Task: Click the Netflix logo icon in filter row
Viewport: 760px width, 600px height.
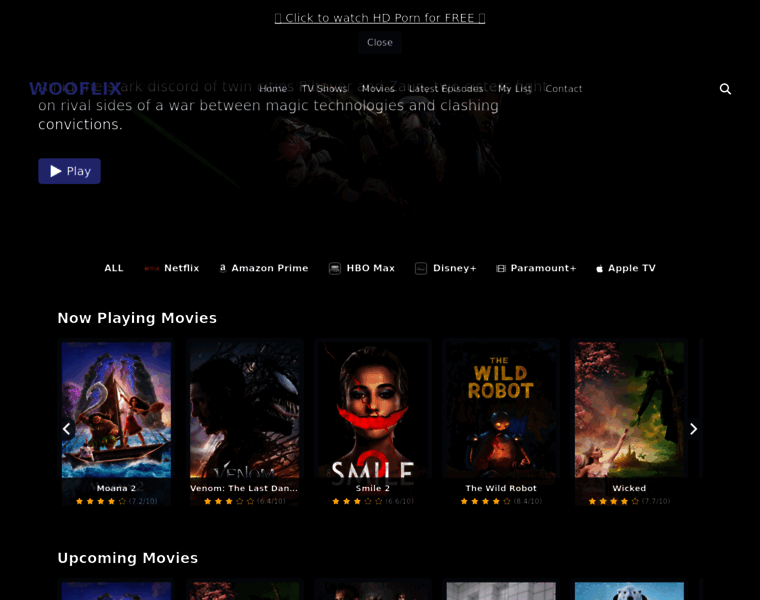Action: (x=151, y=268)
